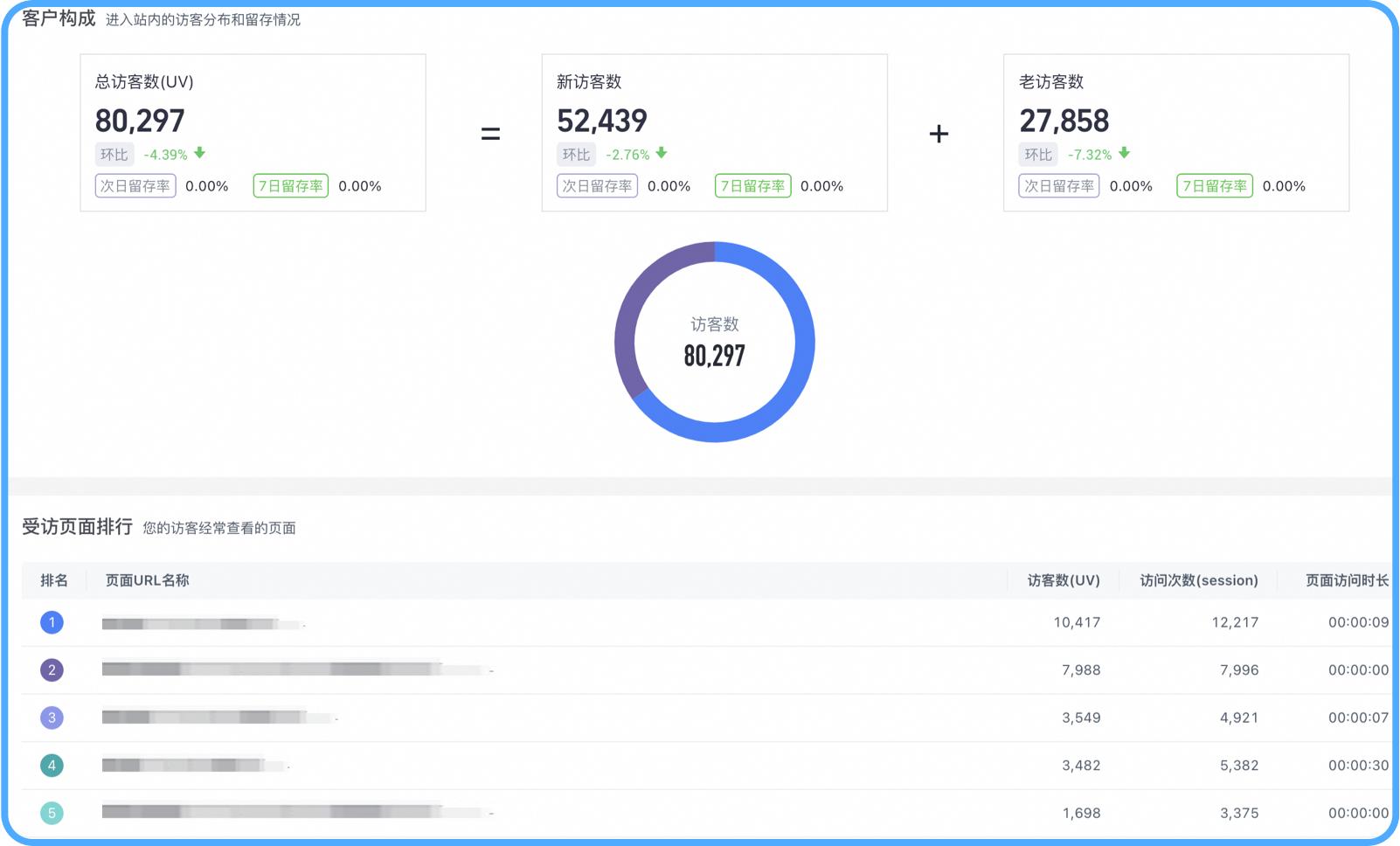1400x846 pixels.
Task: Click the green down arrow beside -2.76%
Action: click(662, 154)
